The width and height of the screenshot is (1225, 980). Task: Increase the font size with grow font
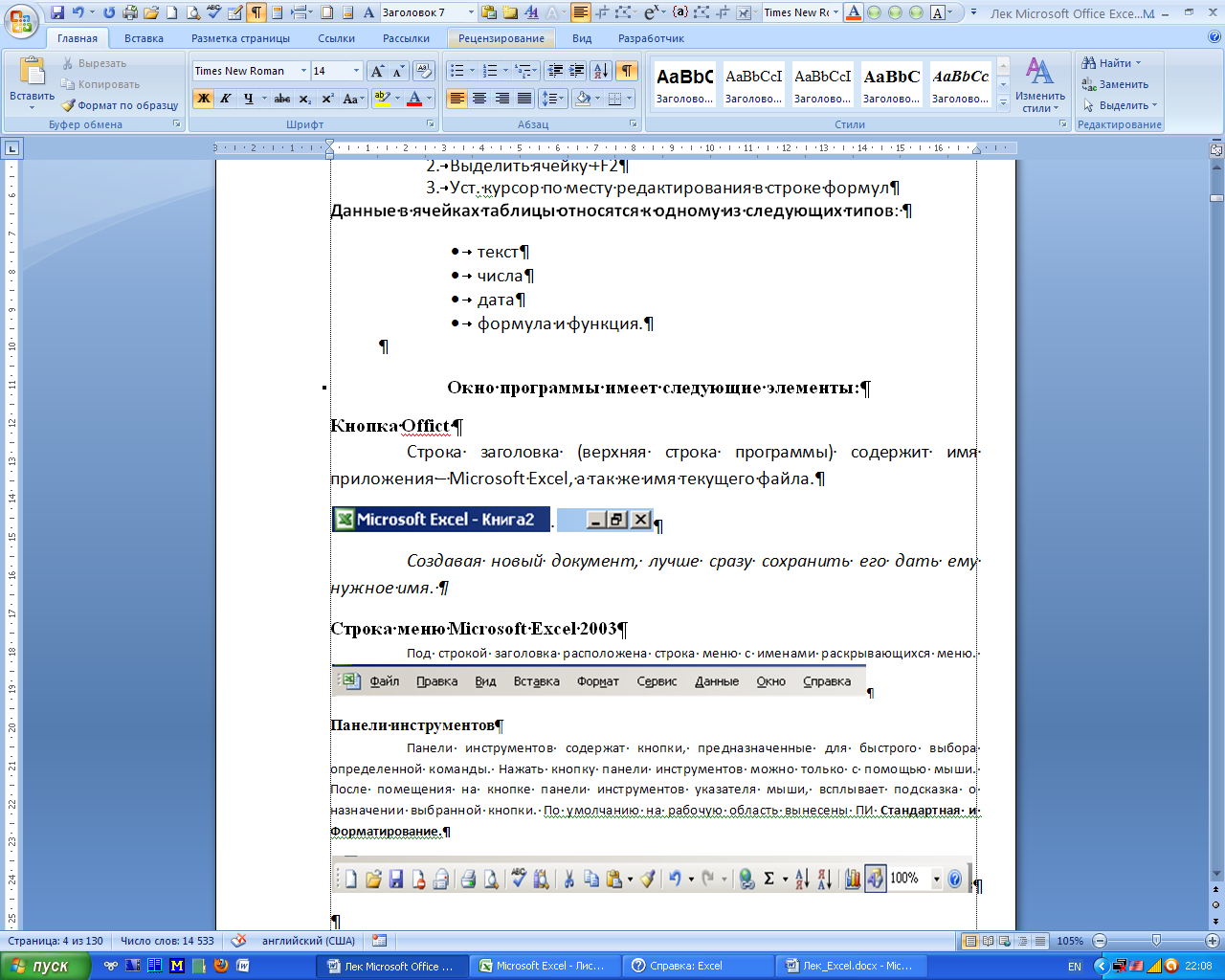click(378, 71)
